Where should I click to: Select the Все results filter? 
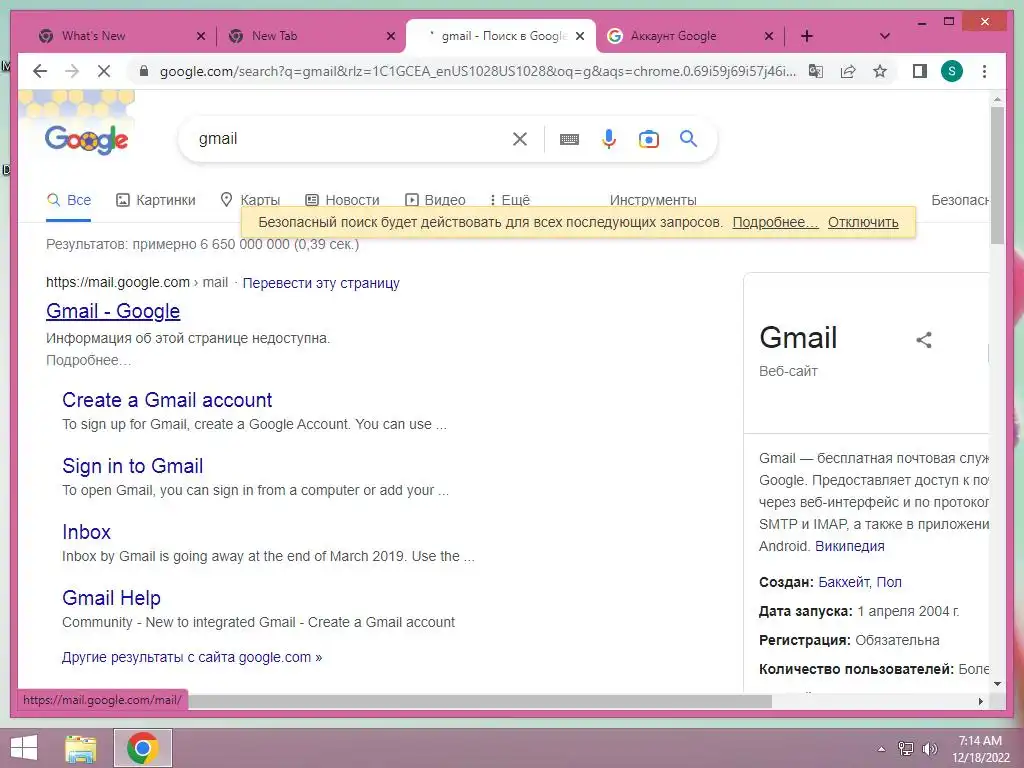[x=69, y=200]
